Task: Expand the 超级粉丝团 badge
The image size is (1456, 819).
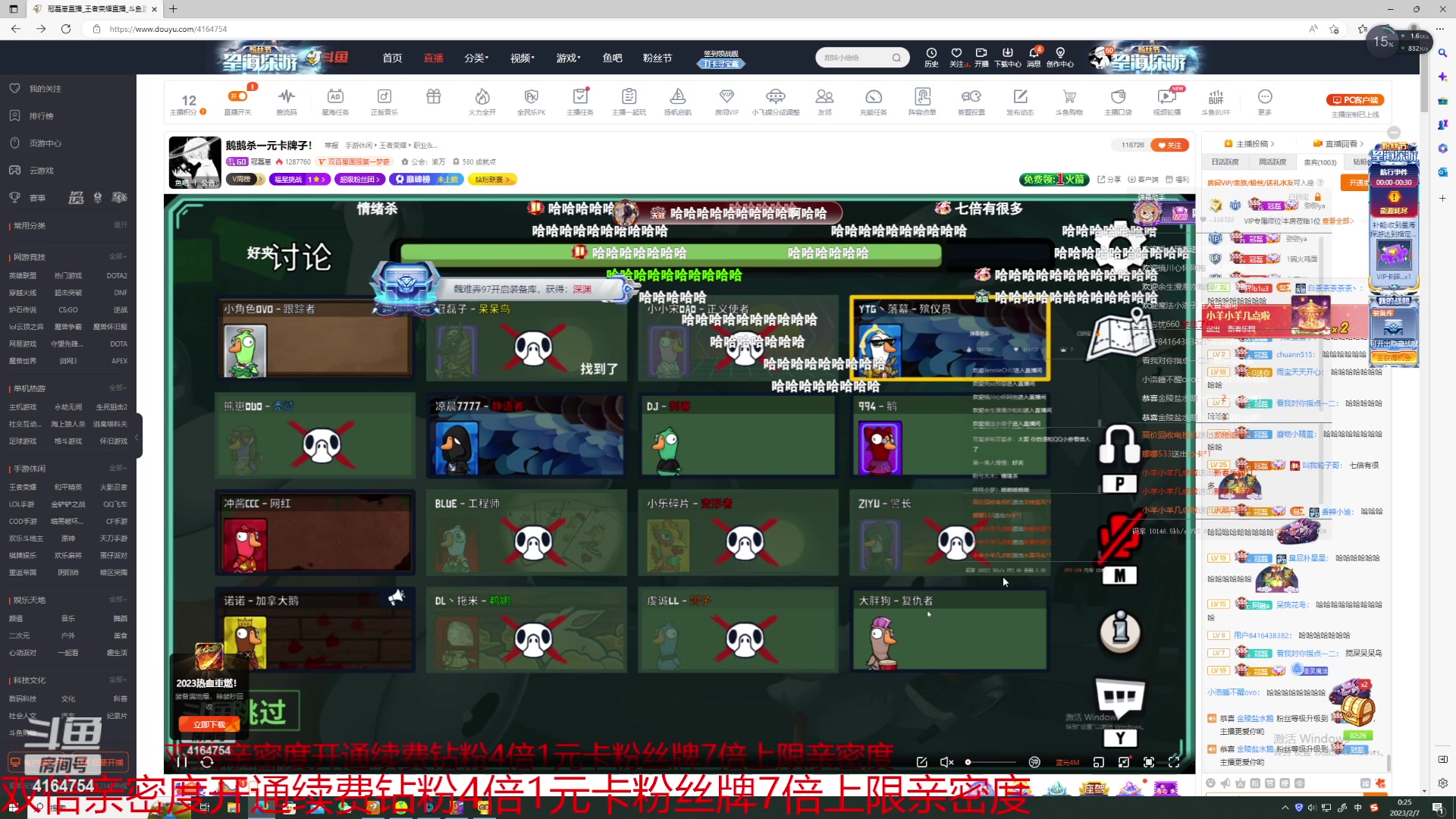Action: tap(360, 180)
